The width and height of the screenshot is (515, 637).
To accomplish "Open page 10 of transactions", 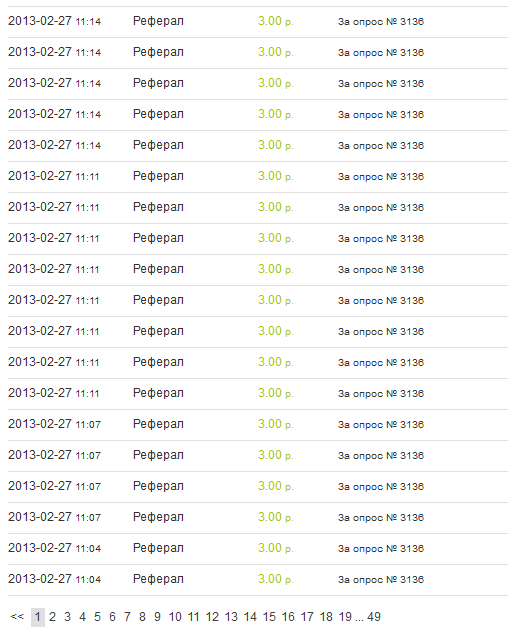I will [175, 617].
